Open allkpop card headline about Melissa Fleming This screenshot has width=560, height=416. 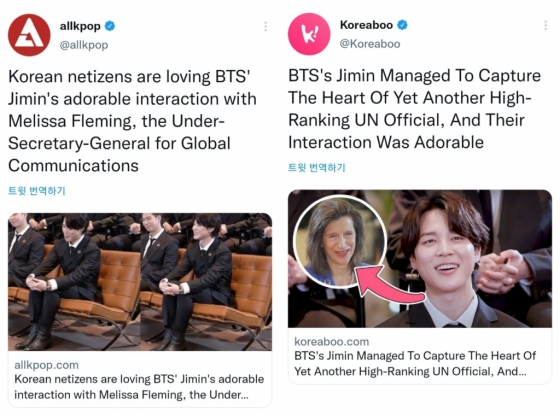139,387
